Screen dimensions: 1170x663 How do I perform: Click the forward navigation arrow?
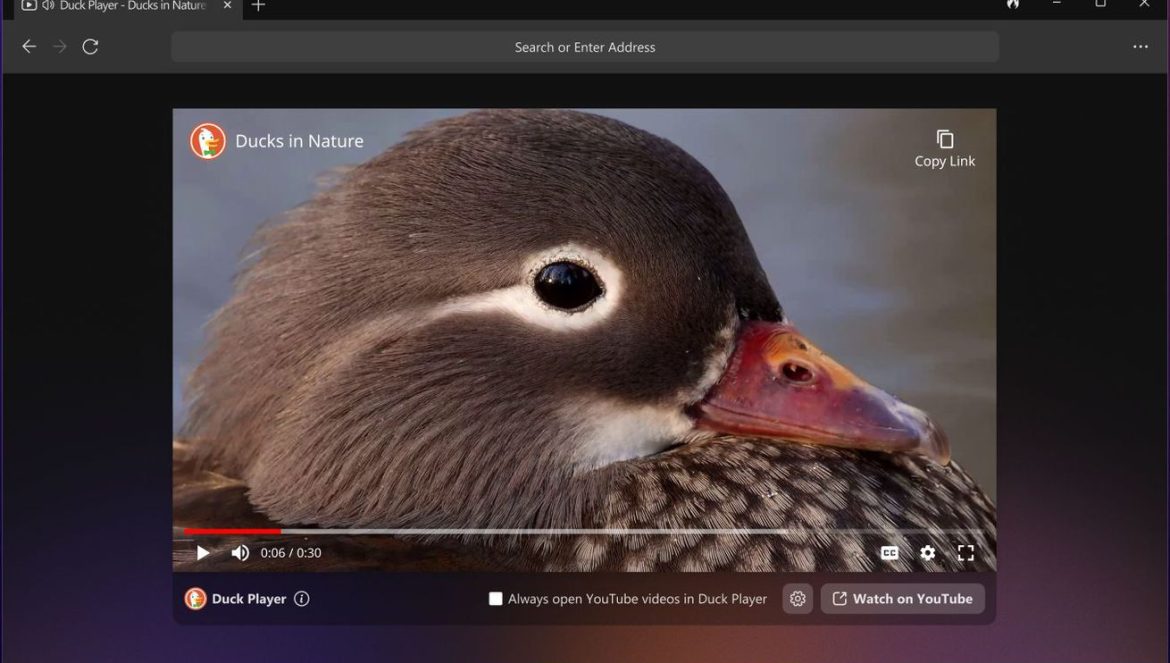60,46
